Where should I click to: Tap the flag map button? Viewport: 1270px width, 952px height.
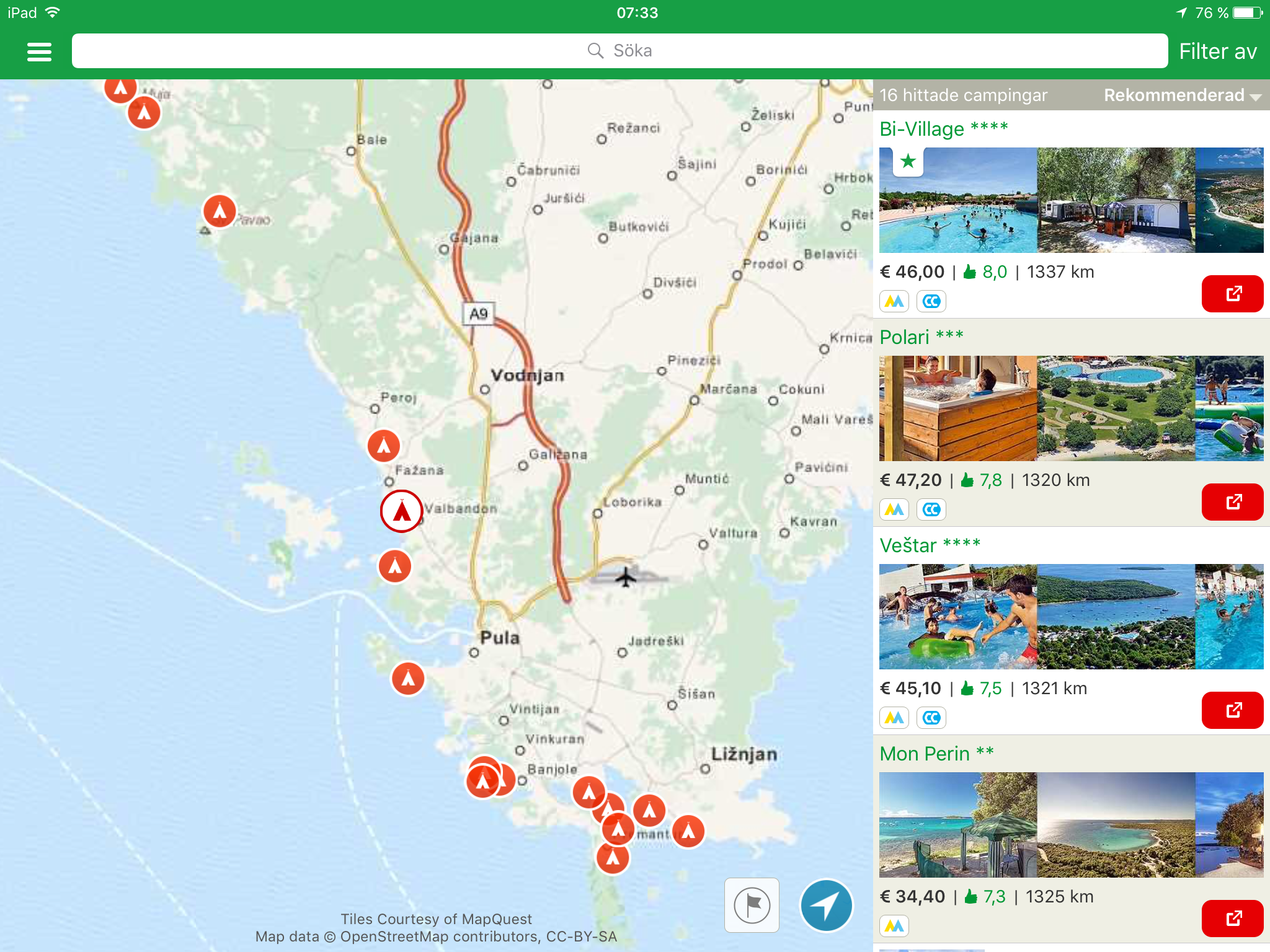(752, 906)
